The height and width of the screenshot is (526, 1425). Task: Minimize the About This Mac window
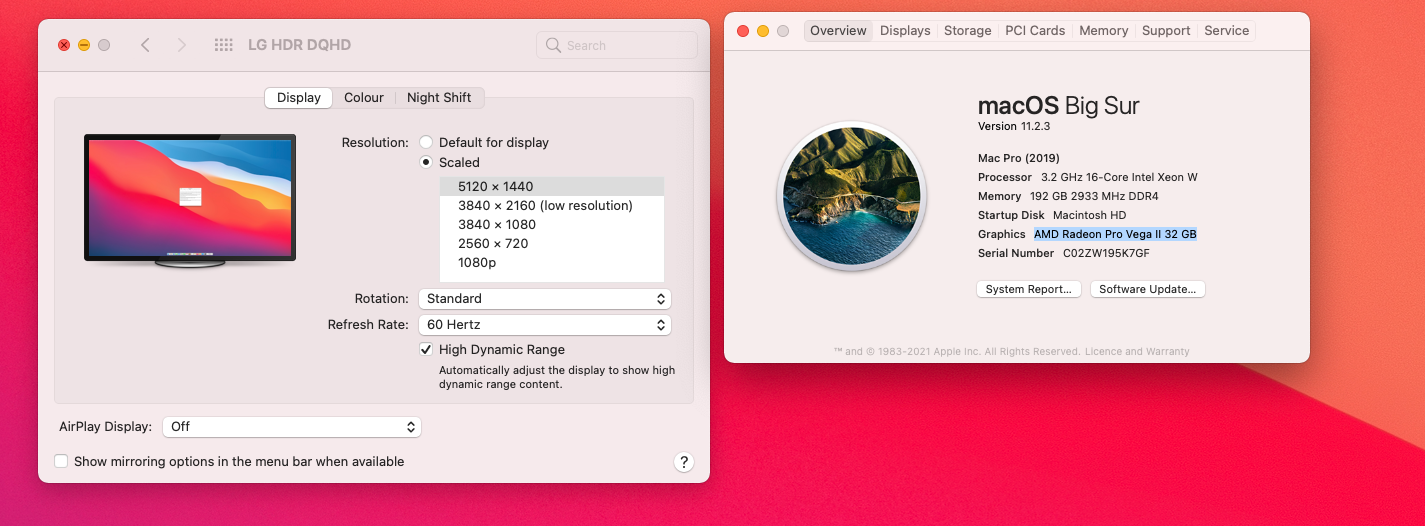pyautogui.click(x=763, y=31)
